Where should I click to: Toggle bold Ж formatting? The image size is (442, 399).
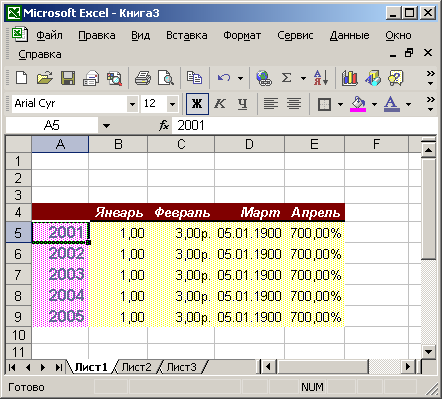(x=197, y=104)
